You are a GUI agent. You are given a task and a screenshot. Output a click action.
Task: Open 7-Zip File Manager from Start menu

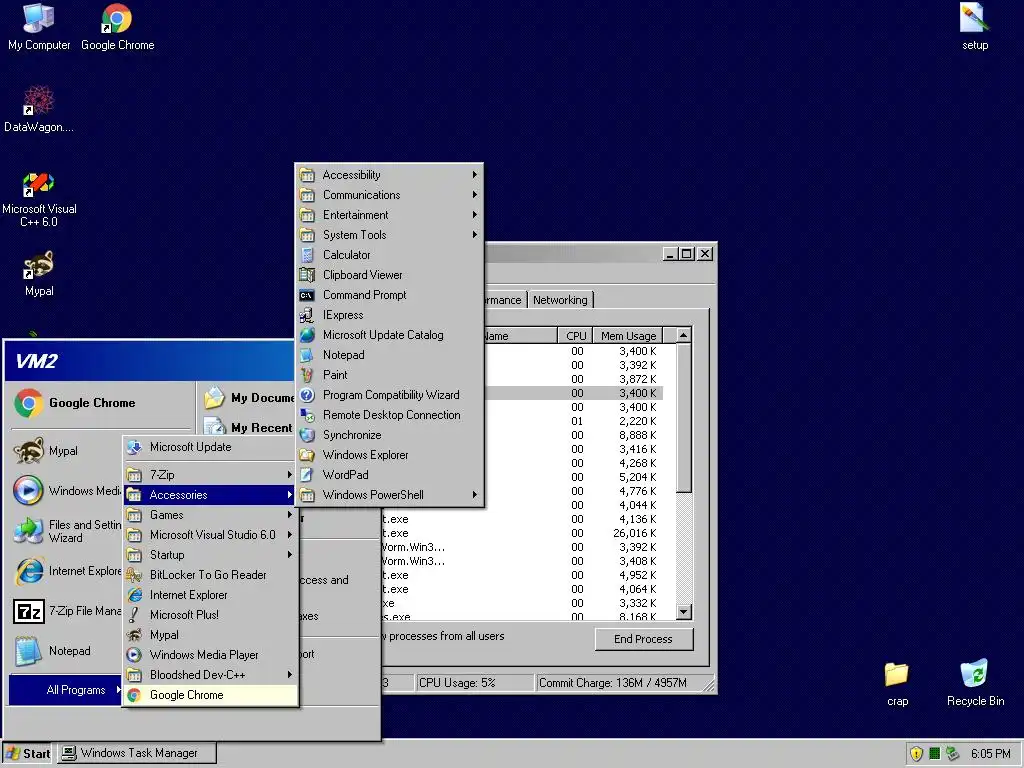(65, 611)
